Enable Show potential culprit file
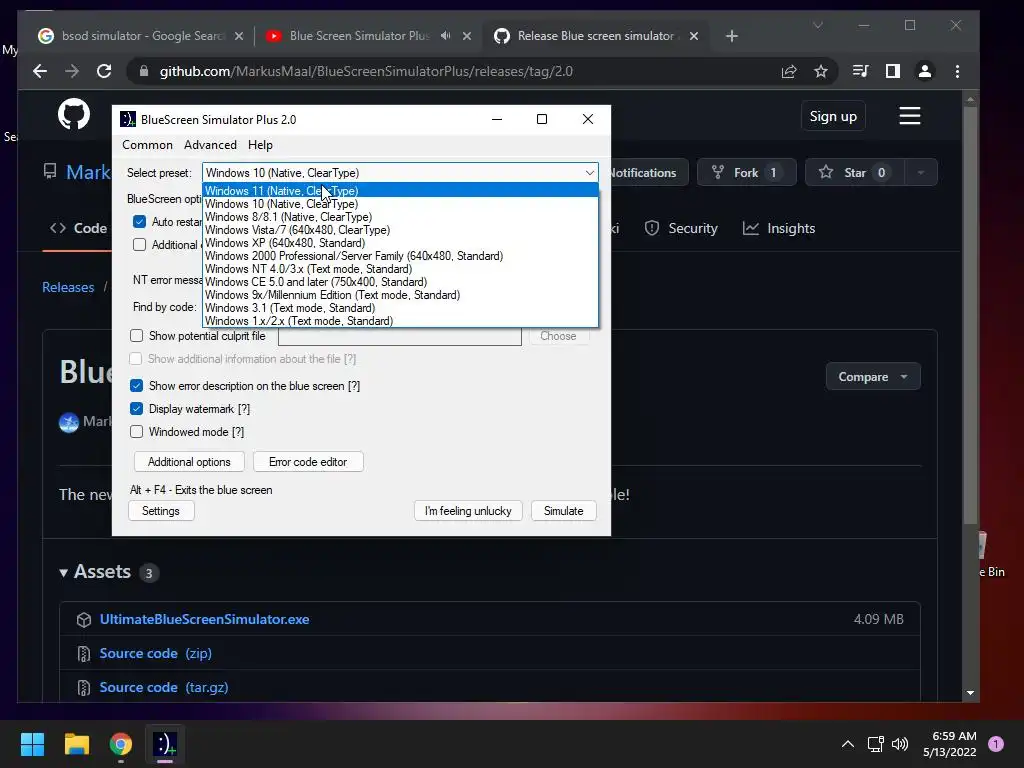Screen dimensions: 1024x768 (x=136, y=336)
